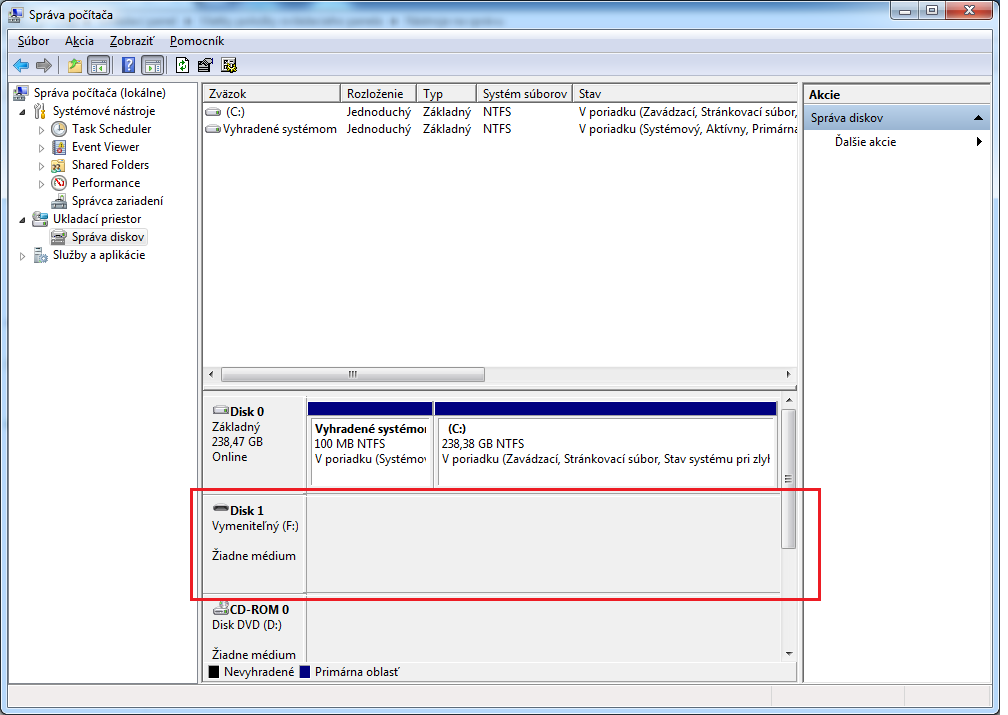Select the (C:) 238,38 GB NTFS partition block
Image resolution: width=1008 pixels, height=715 pixels.
[606, 444]
